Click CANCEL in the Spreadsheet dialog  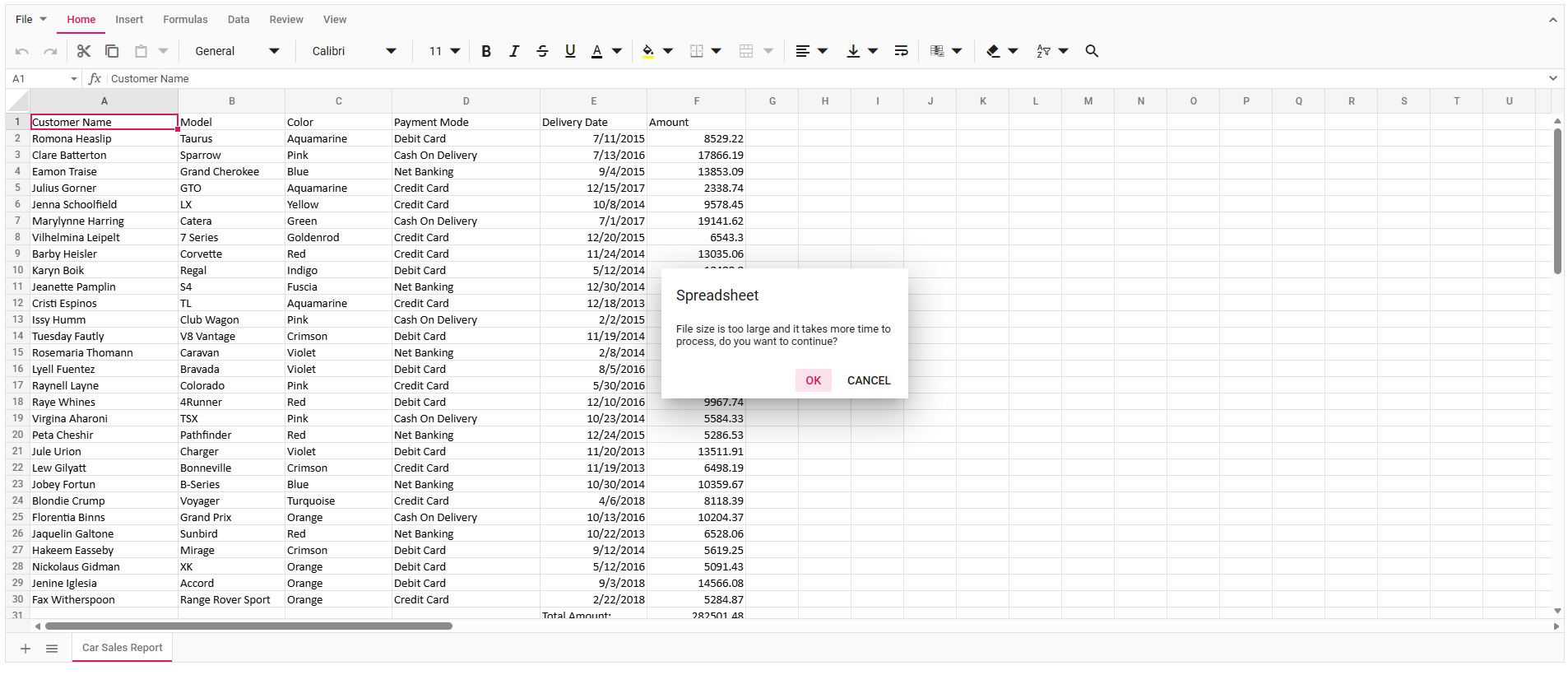tap(869, 380)
